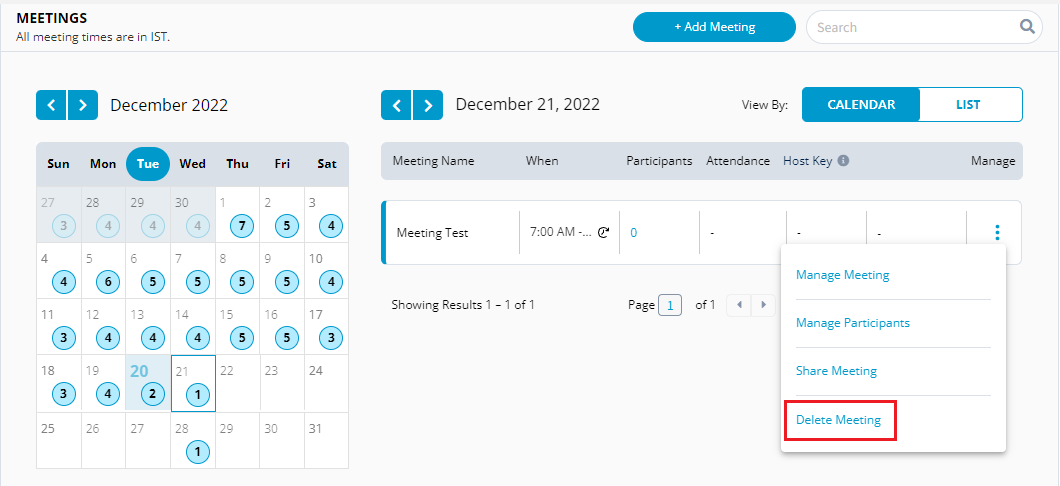This screenshot has width=1060, height=486.
Task: Go to previous day's meetings
Action: (x=396, y=105)
